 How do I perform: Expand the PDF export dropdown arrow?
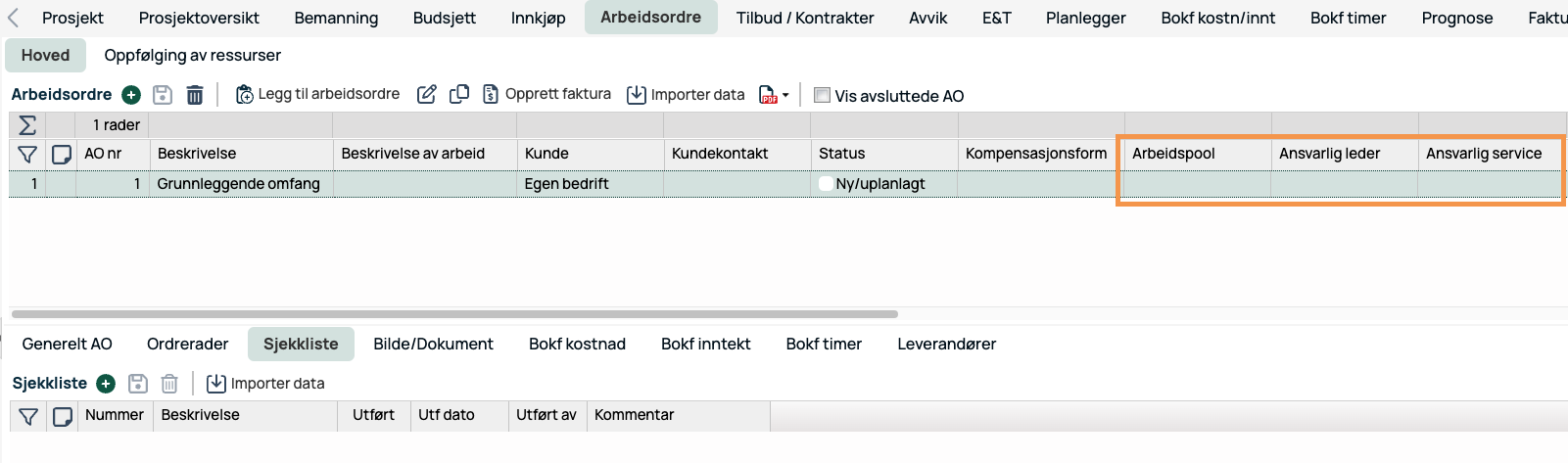(x=785, y=96)
